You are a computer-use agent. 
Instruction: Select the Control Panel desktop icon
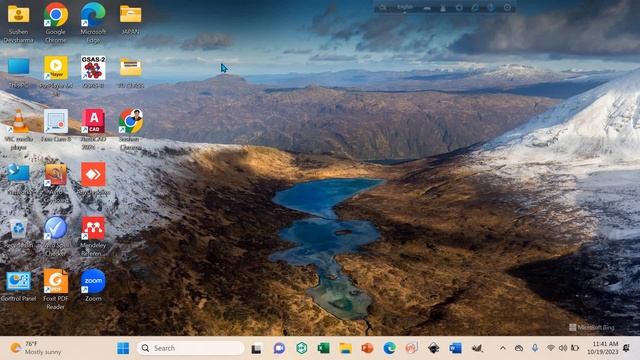click(x=18, y=286)
